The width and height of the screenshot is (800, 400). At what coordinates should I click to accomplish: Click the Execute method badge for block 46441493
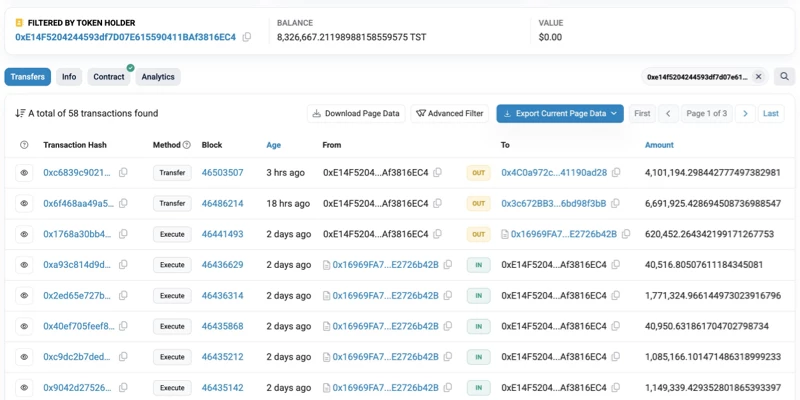172,234
